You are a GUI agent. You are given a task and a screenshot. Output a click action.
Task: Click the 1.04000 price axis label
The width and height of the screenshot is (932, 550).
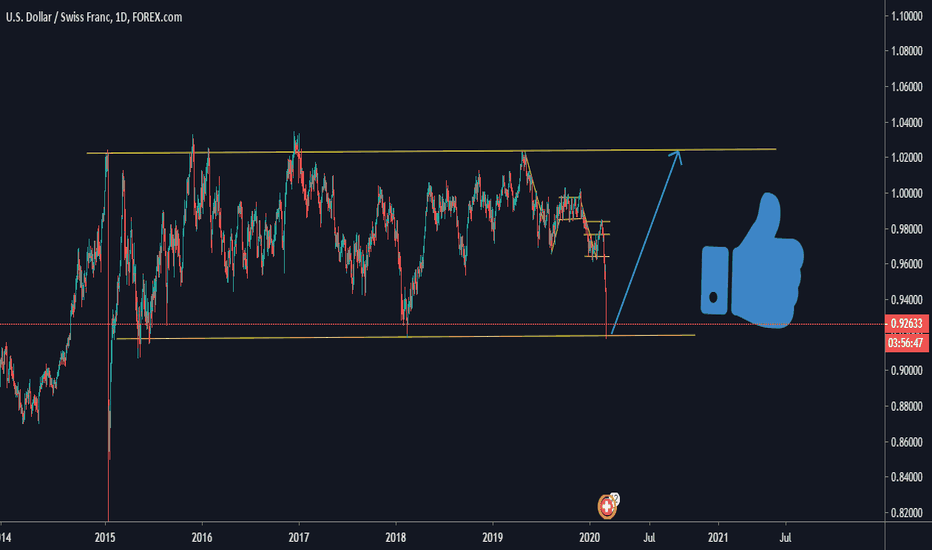pos(906,122)
